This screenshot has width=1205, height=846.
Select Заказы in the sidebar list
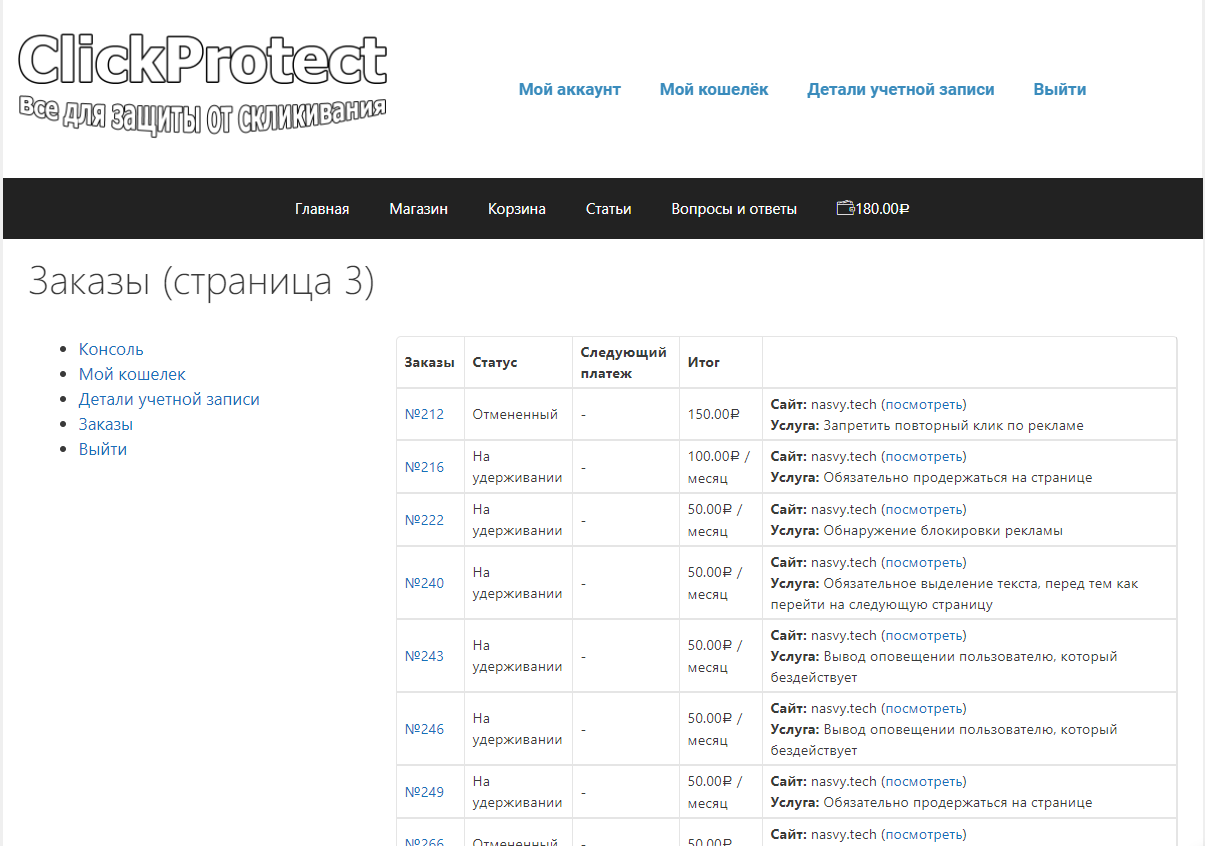(x=105, y=423)
